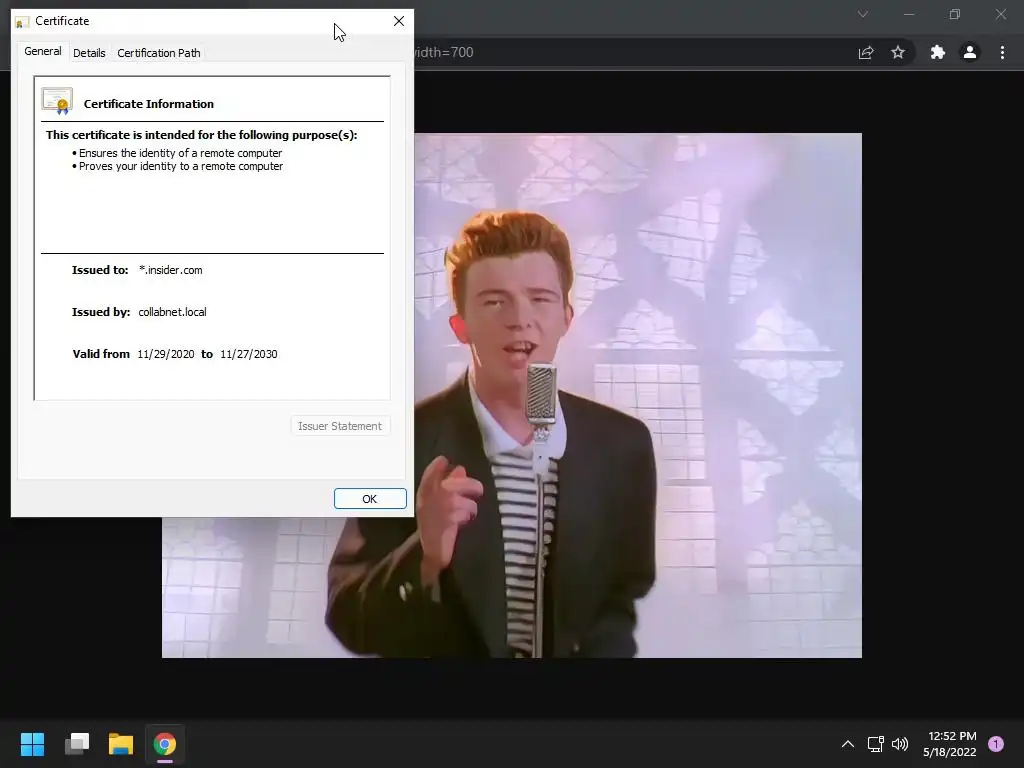This screenshot has width=1024, height=768.
Task: Launch File Explorer from the taskbar
Action: click(121, 744)
